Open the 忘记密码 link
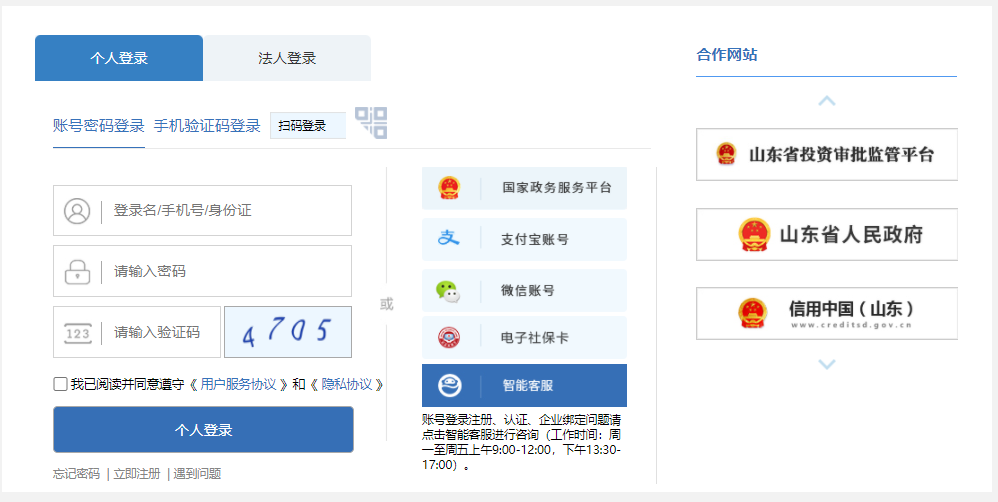The width and height of the screenshot is (998, 502). click(76, 474)
